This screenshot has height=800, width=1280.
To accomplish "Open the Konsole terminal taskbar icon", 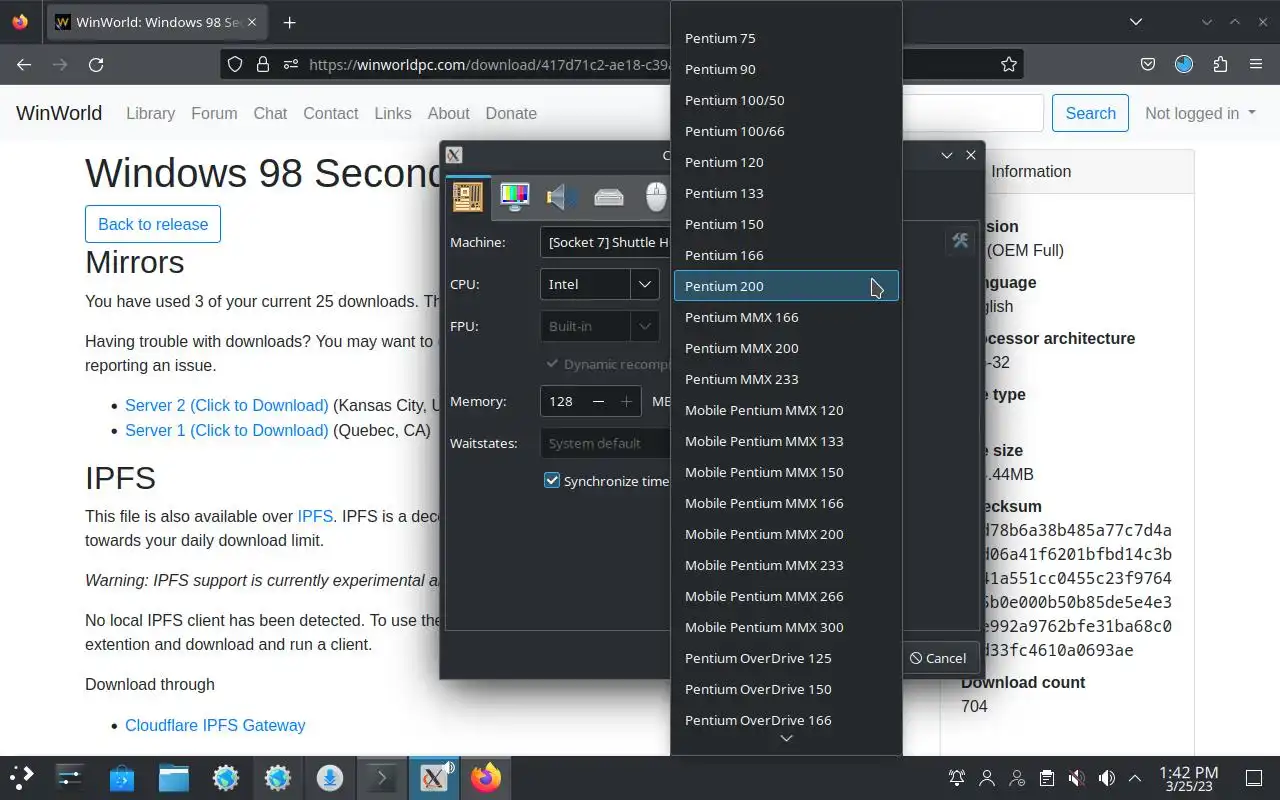I will coord(382,778).
